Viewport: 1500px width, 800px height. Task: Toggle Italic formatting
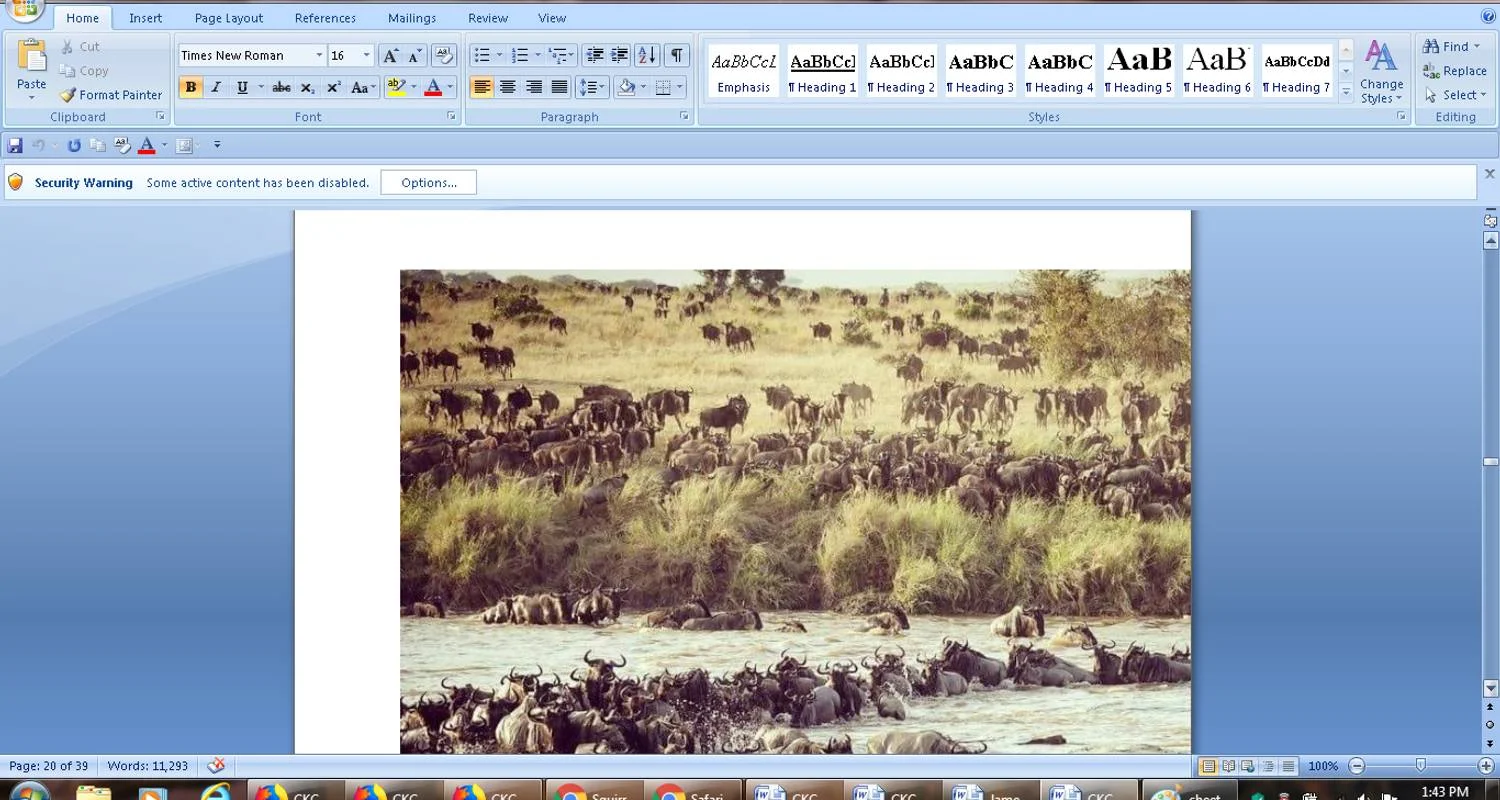pos(216,88)
